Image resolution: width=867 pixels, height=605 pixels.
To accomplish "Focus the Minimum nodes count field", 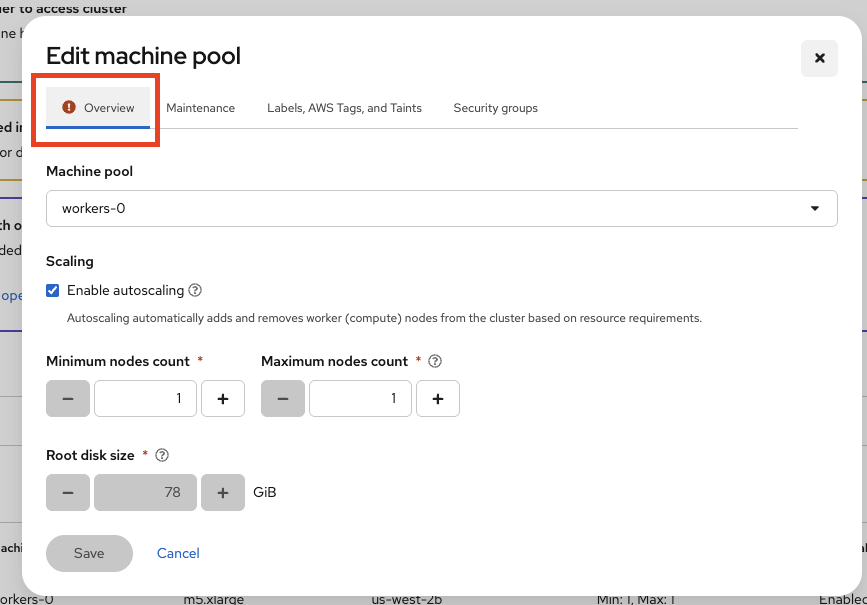I will point(145,399).
